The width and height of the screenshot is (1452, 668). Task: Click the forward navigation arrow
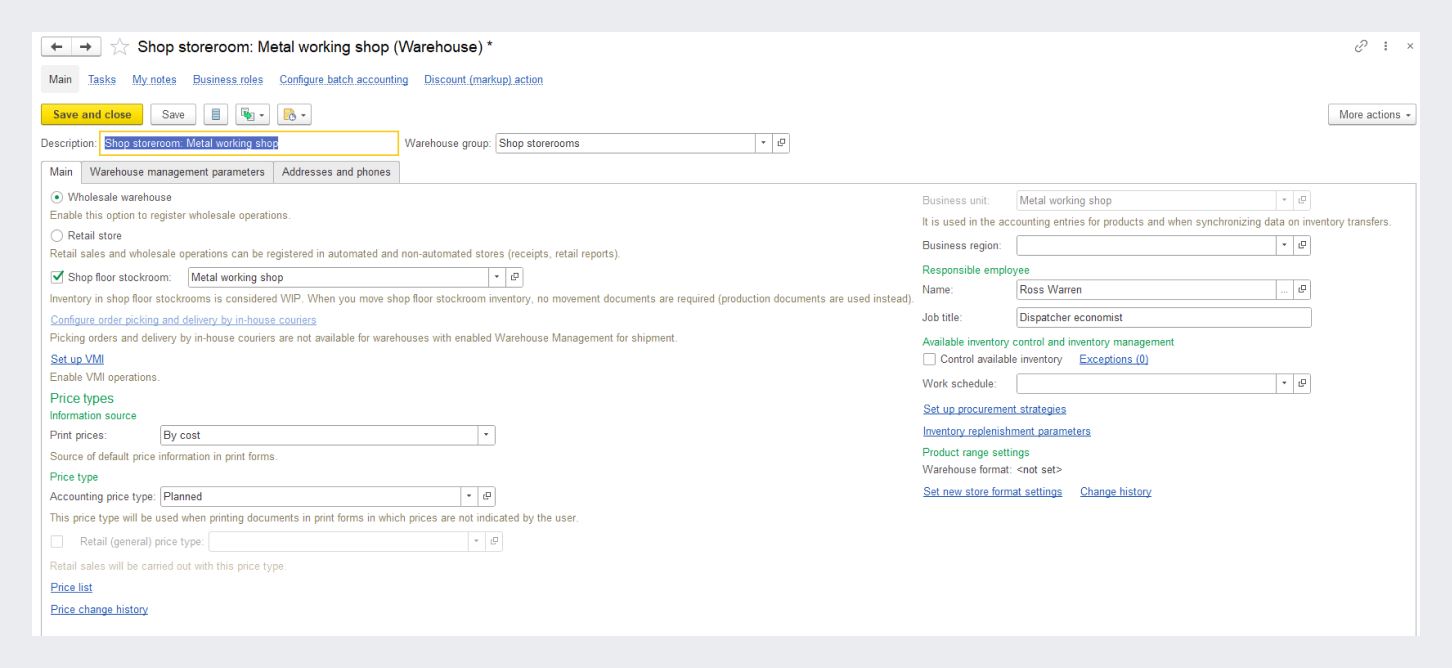pyautogui.click(x=86, y=47)
